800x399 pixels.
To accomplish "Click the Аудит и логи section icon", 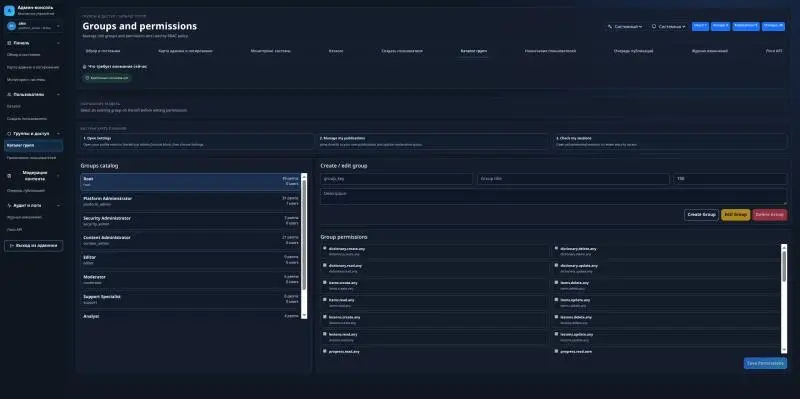I will pyautogui.click(x=9, y=206).
